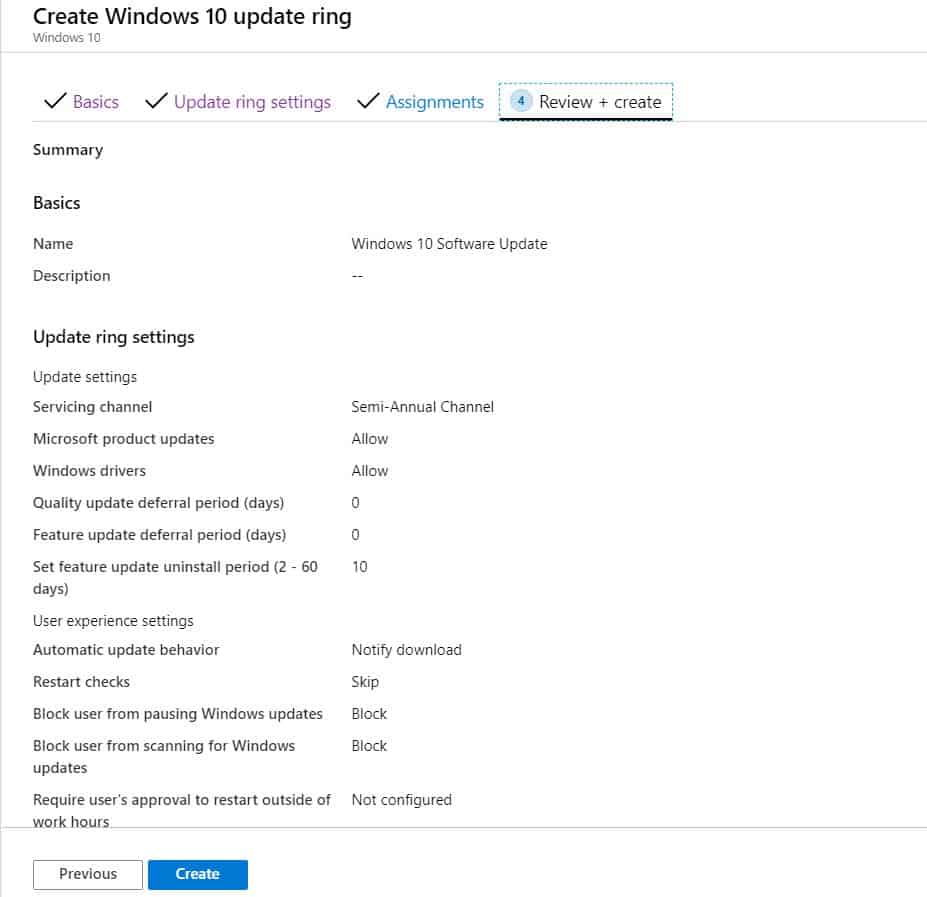This screenshot has height=897, width=927.
Task: Click the Windows drivers label
Action: (89, 471)
